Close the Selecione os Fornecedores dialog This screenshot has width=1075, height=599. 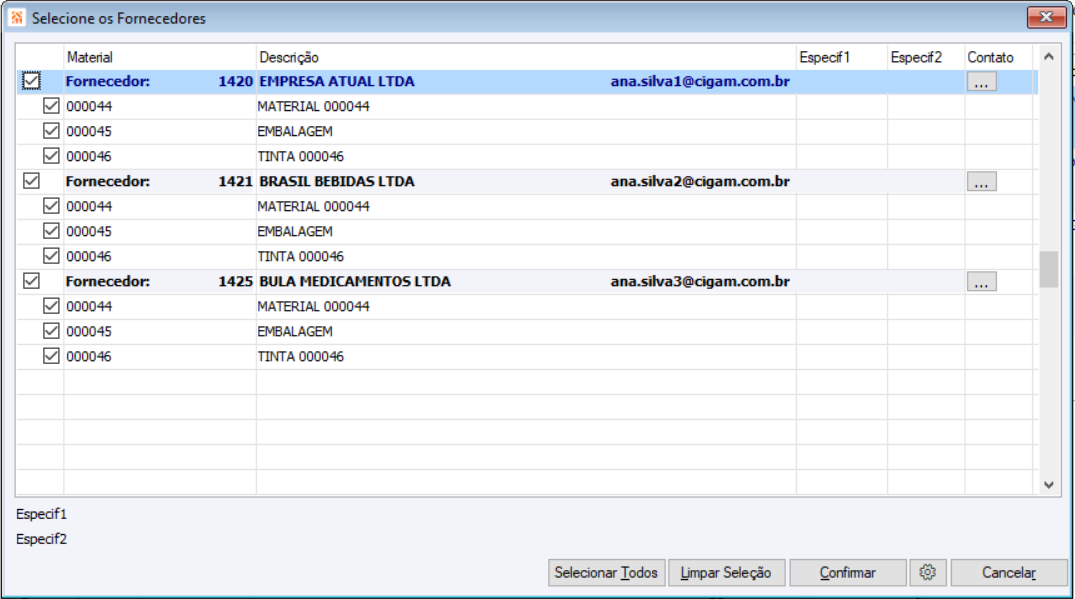tap(1046, 17)
